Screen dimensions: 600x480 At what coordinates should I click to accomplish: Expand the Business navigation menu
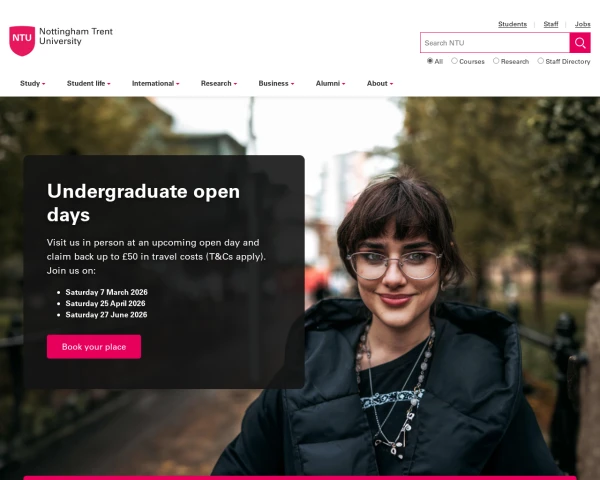276,83
